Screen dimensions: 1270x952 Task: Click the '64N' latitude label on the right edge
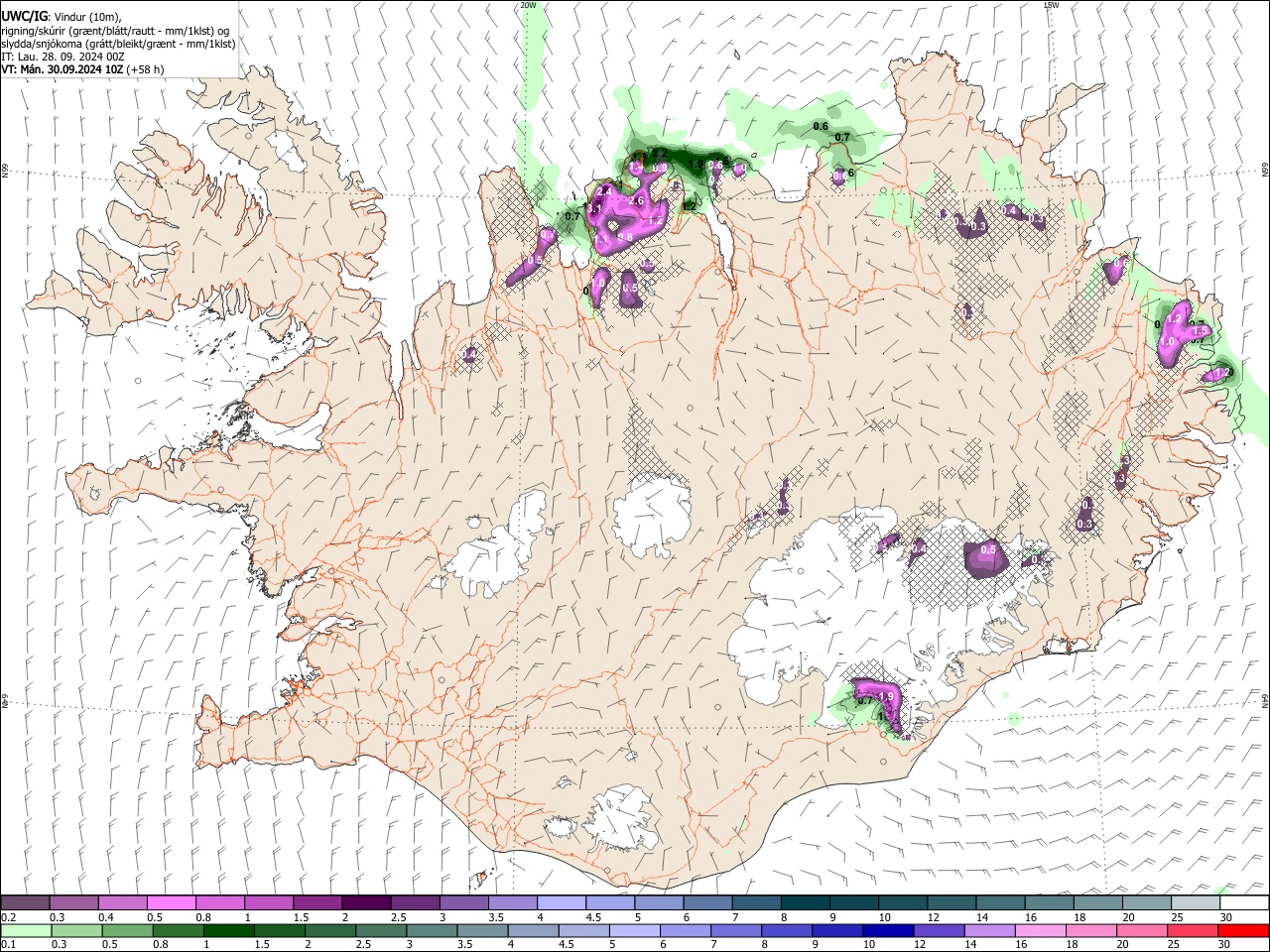click(x=1265, y=699)
